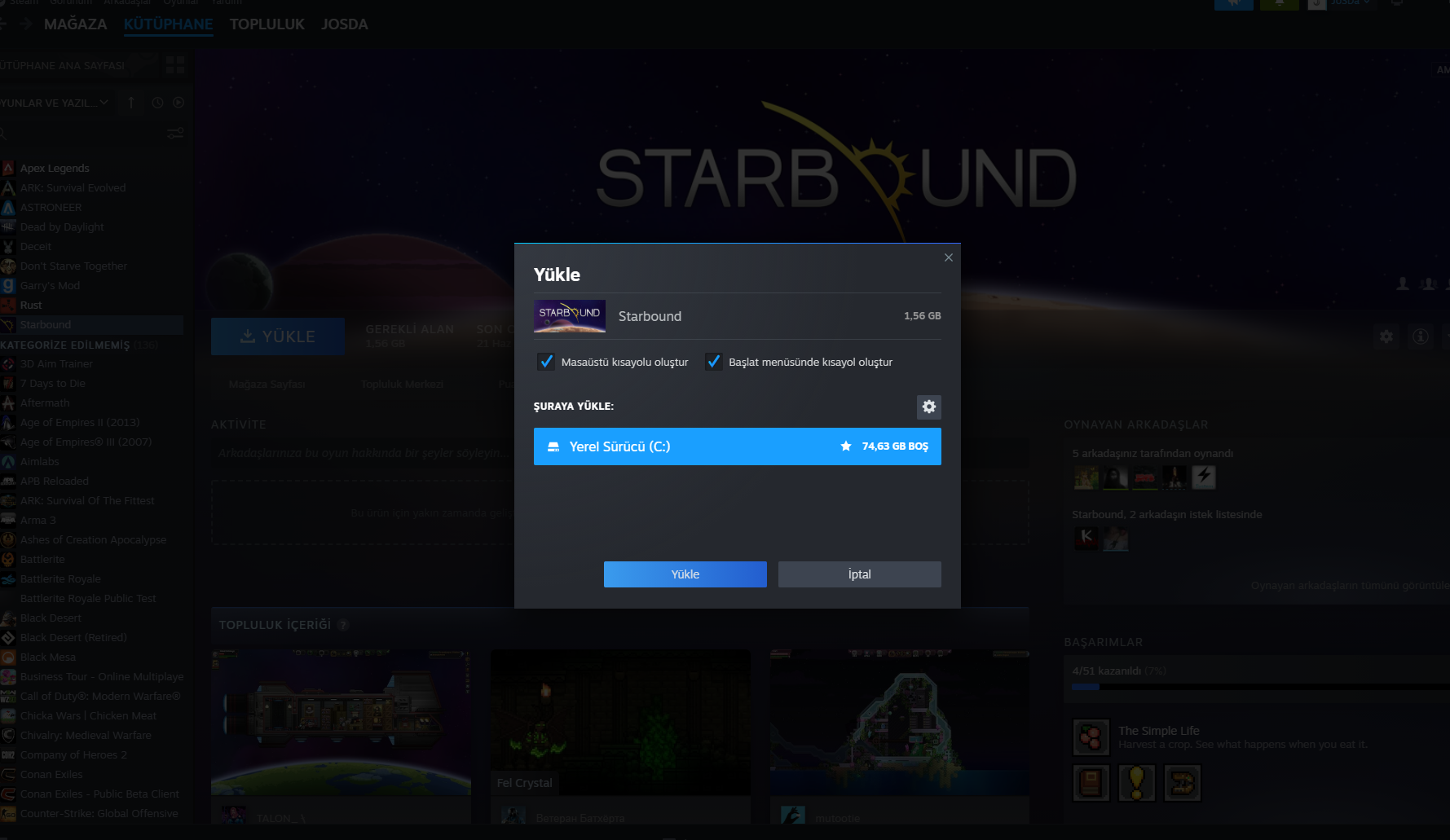Open advanced filter sliders icon in sidebar
The image size is (1450, 840).
175,133
